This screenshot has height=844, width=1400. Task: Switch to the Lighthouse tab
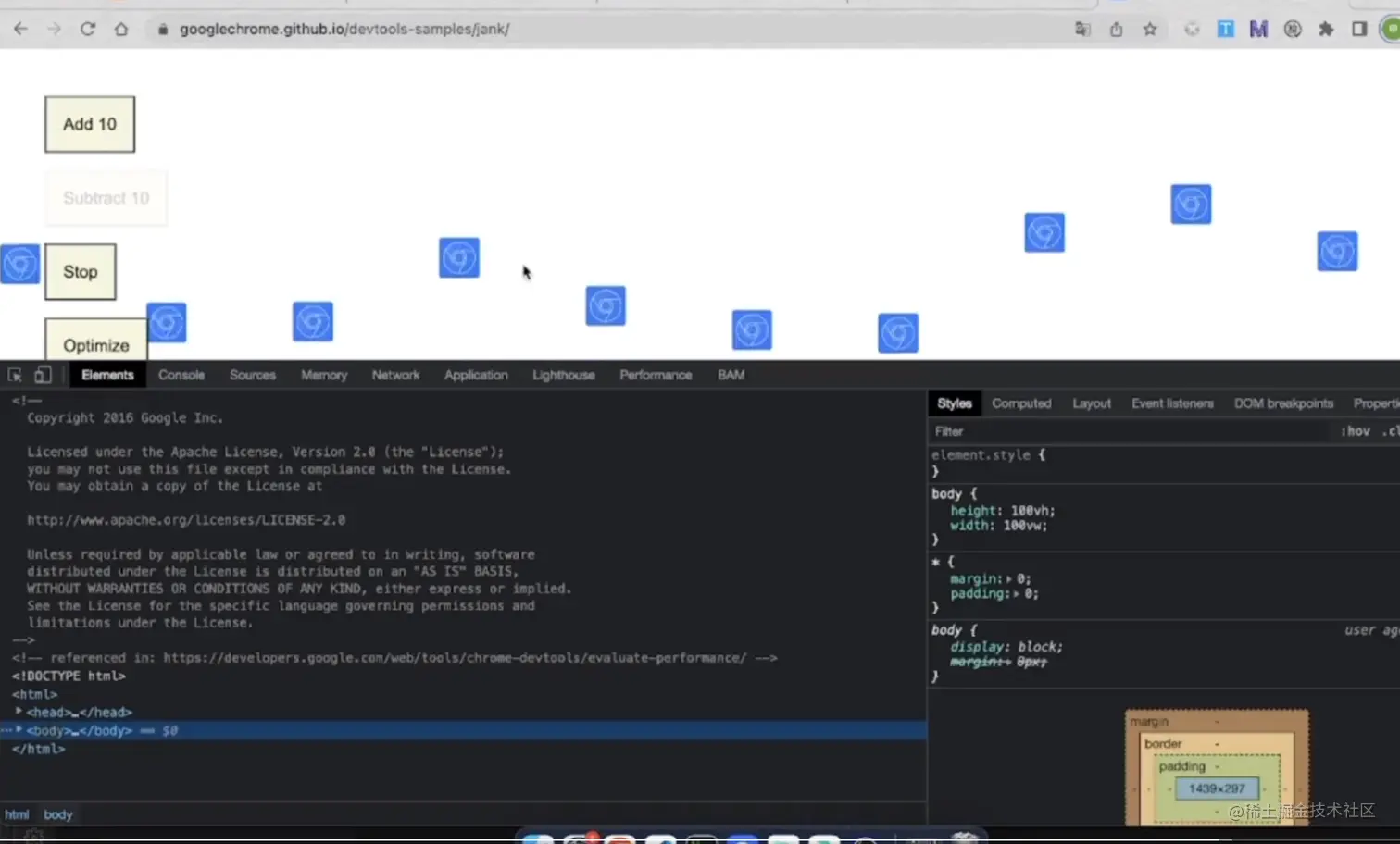[564, 375]
